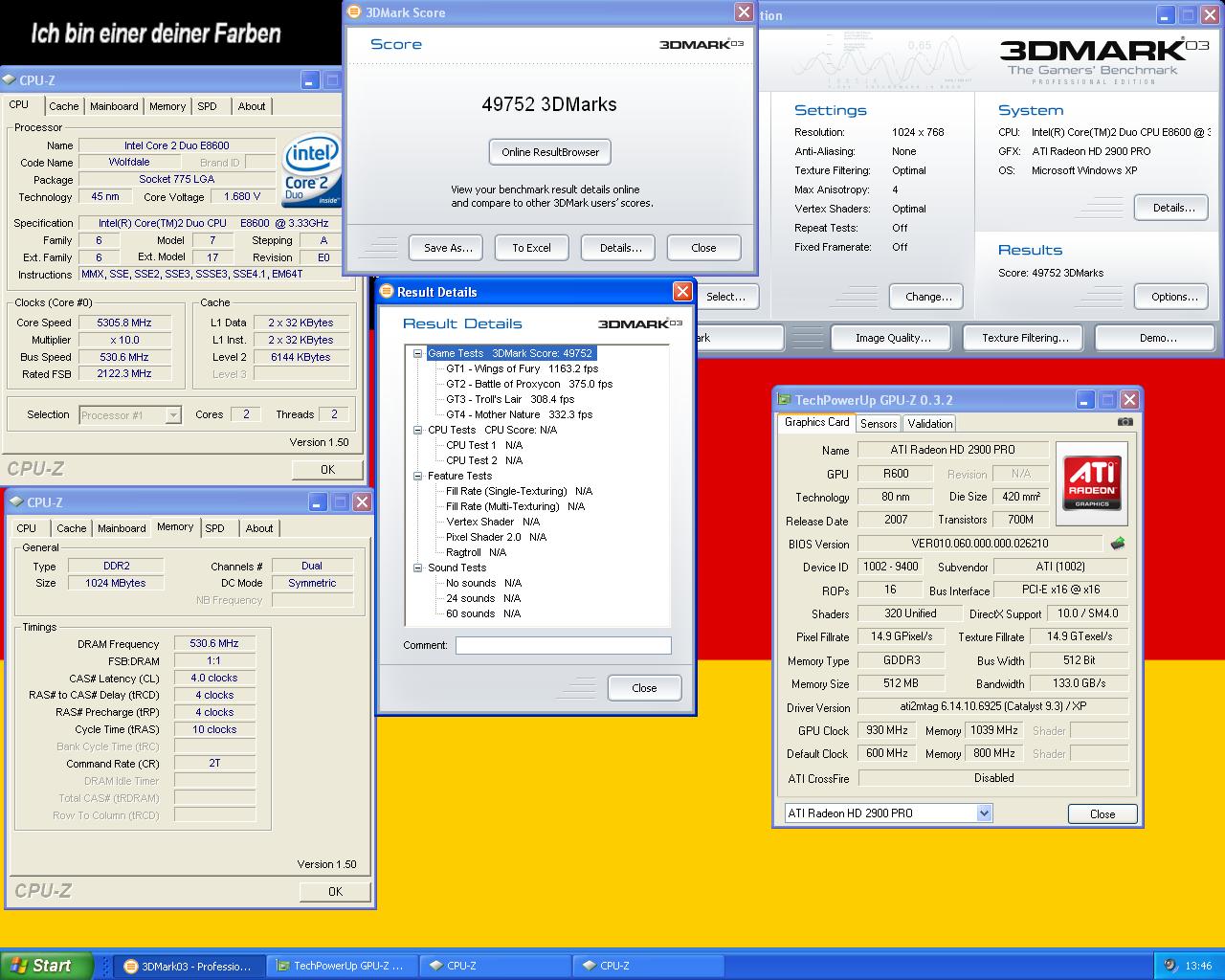Switch to TechPowerUp GPU-Z taskbar item
This screenshot has width=1225, height=980.
point(342,966)
